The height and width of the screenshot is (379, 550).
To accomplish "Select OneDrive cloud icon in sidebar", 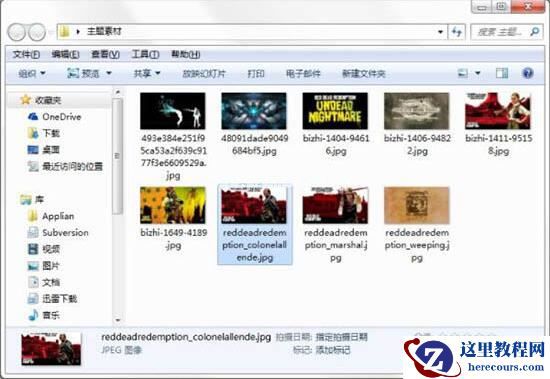I will click(33, 116).
